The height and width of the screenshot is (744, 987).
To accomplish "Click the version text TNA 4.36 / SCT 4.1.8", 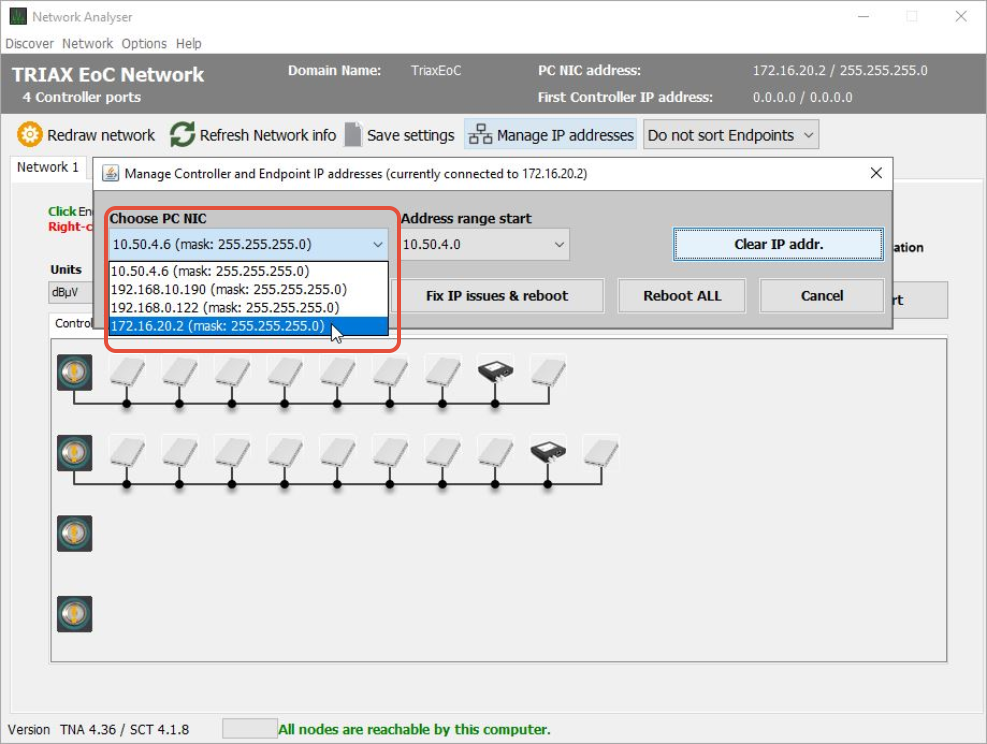I will coord(125,730).
